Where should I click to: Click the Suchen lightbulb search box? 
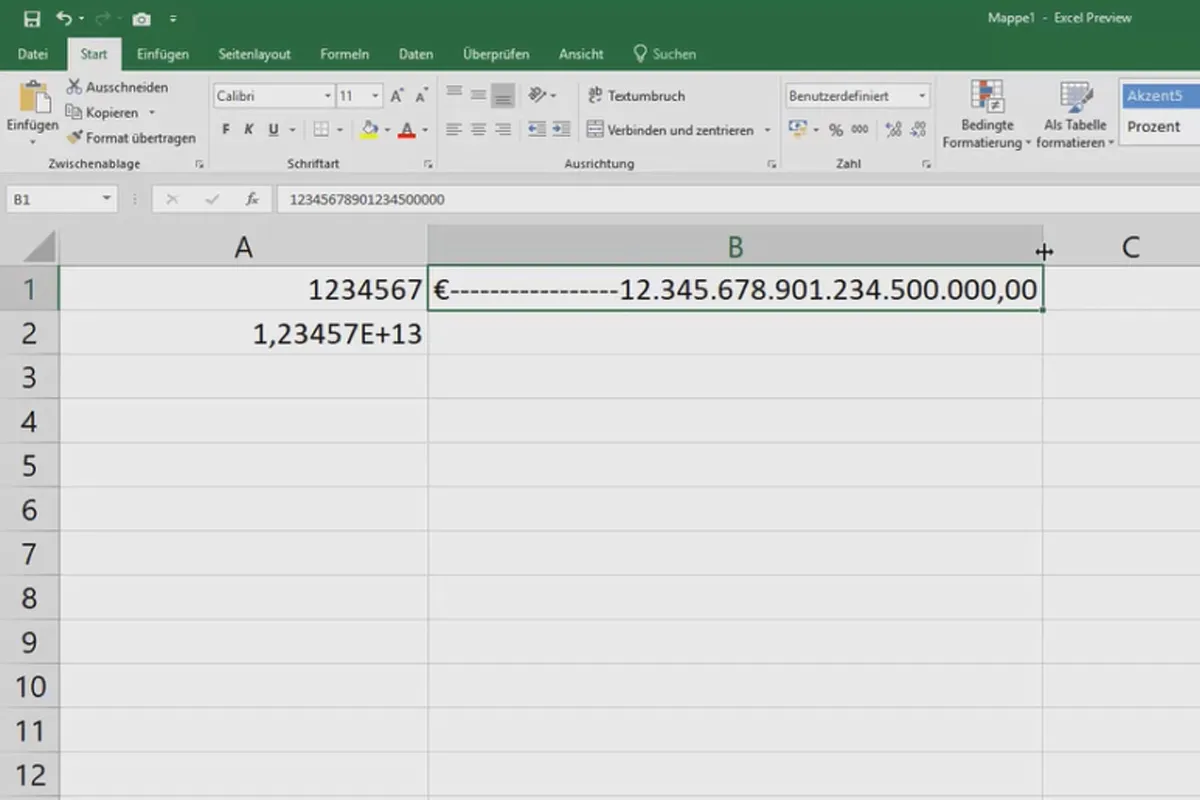[665, 54]
